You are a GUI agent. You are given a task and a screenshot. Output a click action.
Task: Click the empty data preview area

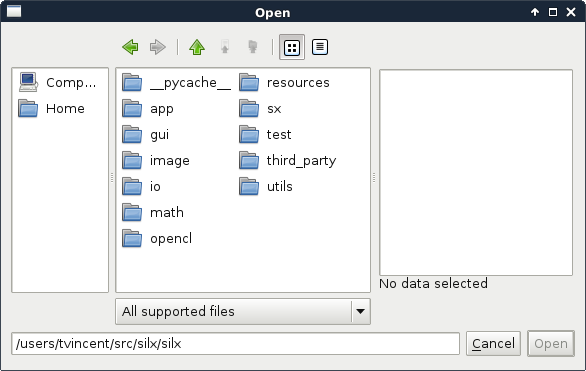point(476,173)
